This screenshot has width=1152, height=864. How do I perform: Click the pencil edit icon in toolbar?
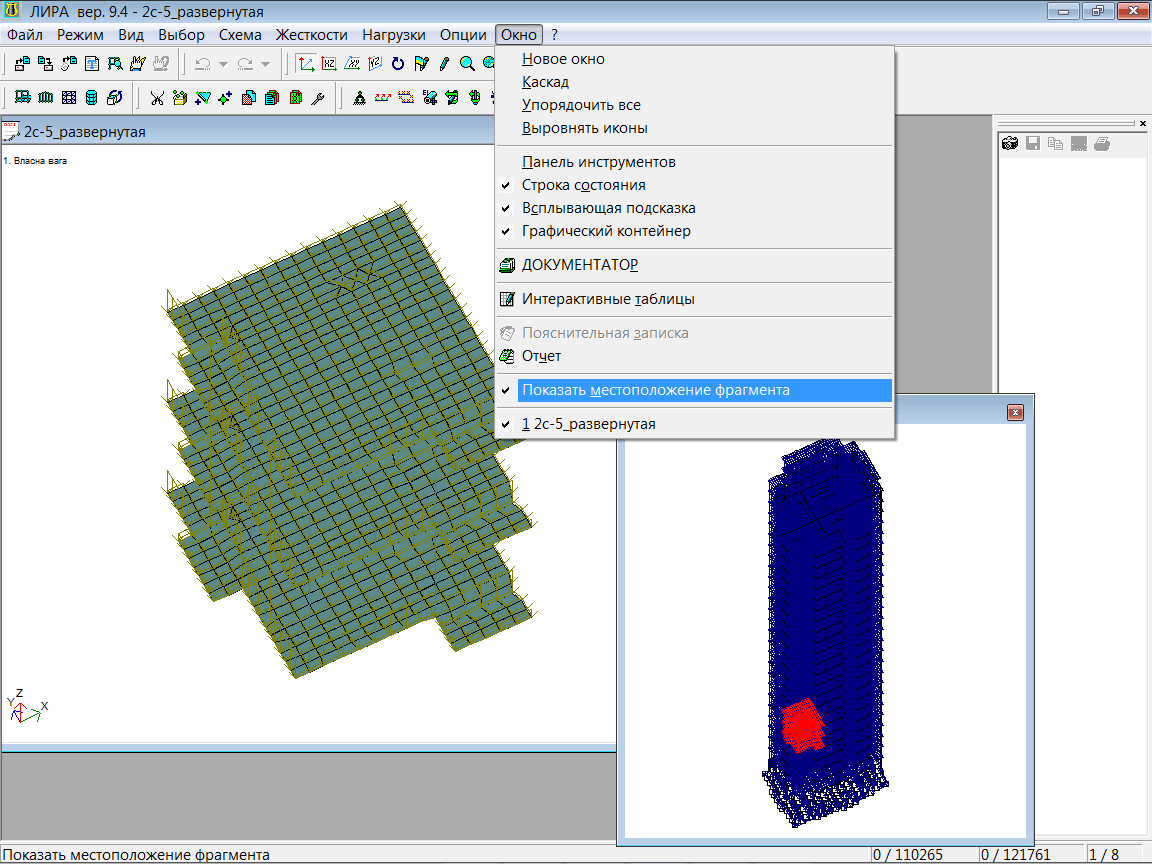click(x=444, y=64)
